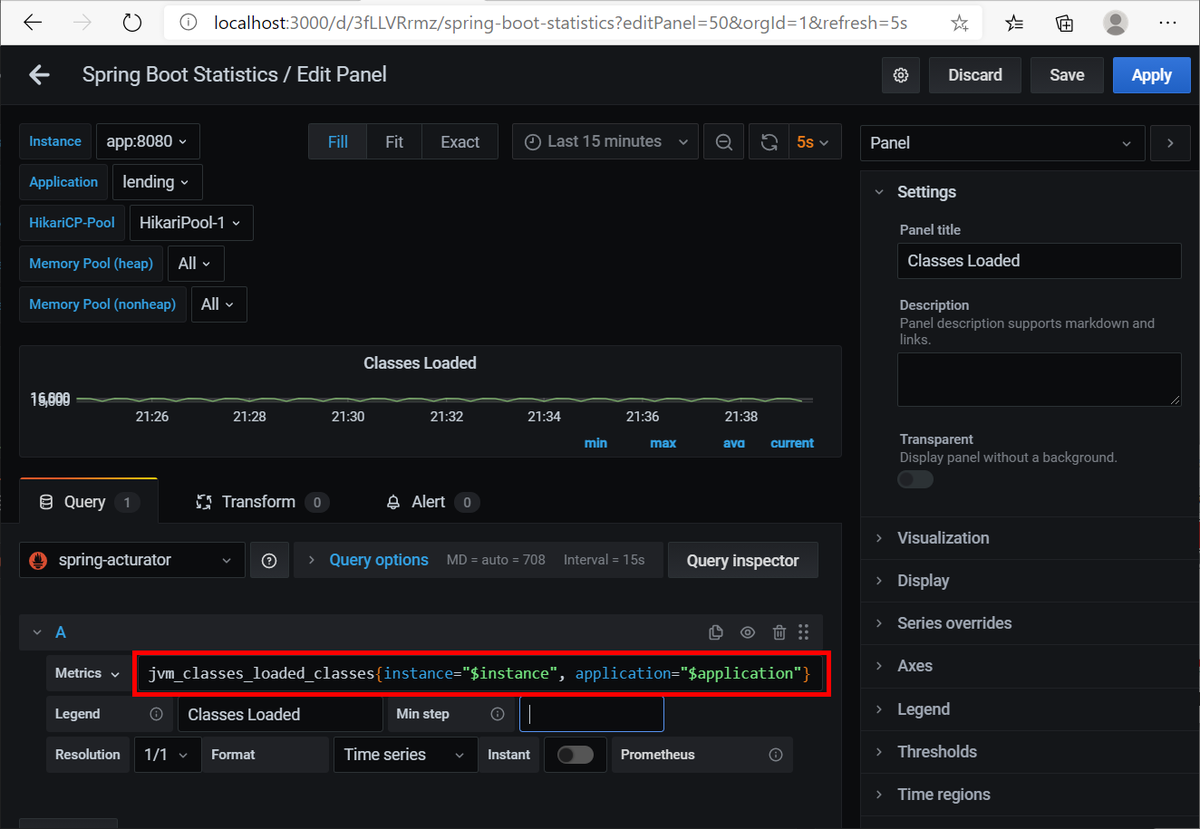Expand the Legend section in the side pane
The image size is (1200, 829).
(x=923, y=709)
